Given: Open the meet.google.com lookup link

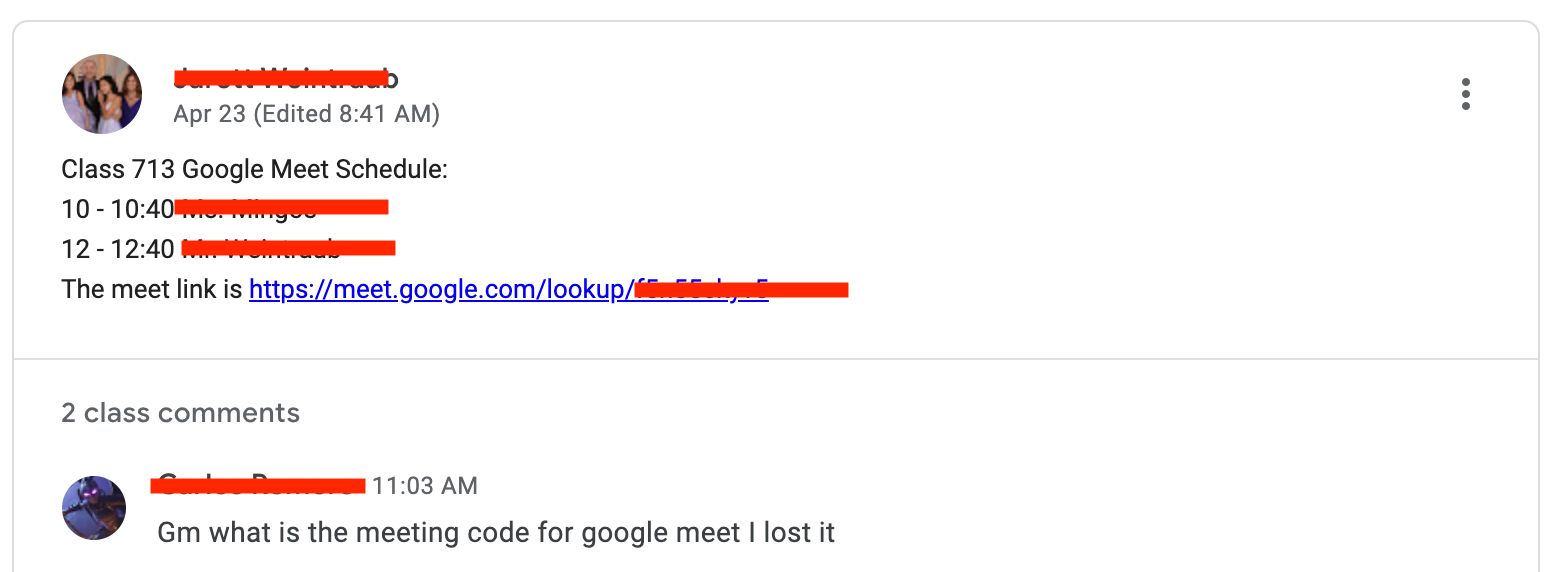Looking at the screenshot, I should point(440,289).
